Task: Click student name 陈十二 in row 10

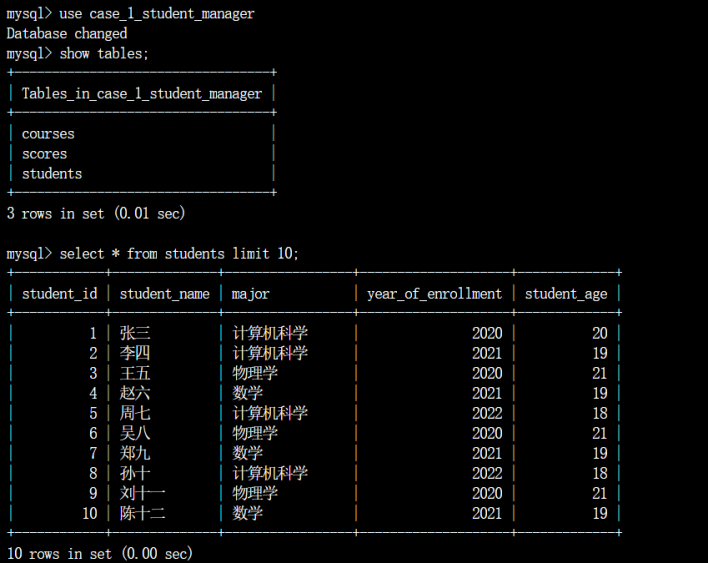Action: click(x=142, y=513)
